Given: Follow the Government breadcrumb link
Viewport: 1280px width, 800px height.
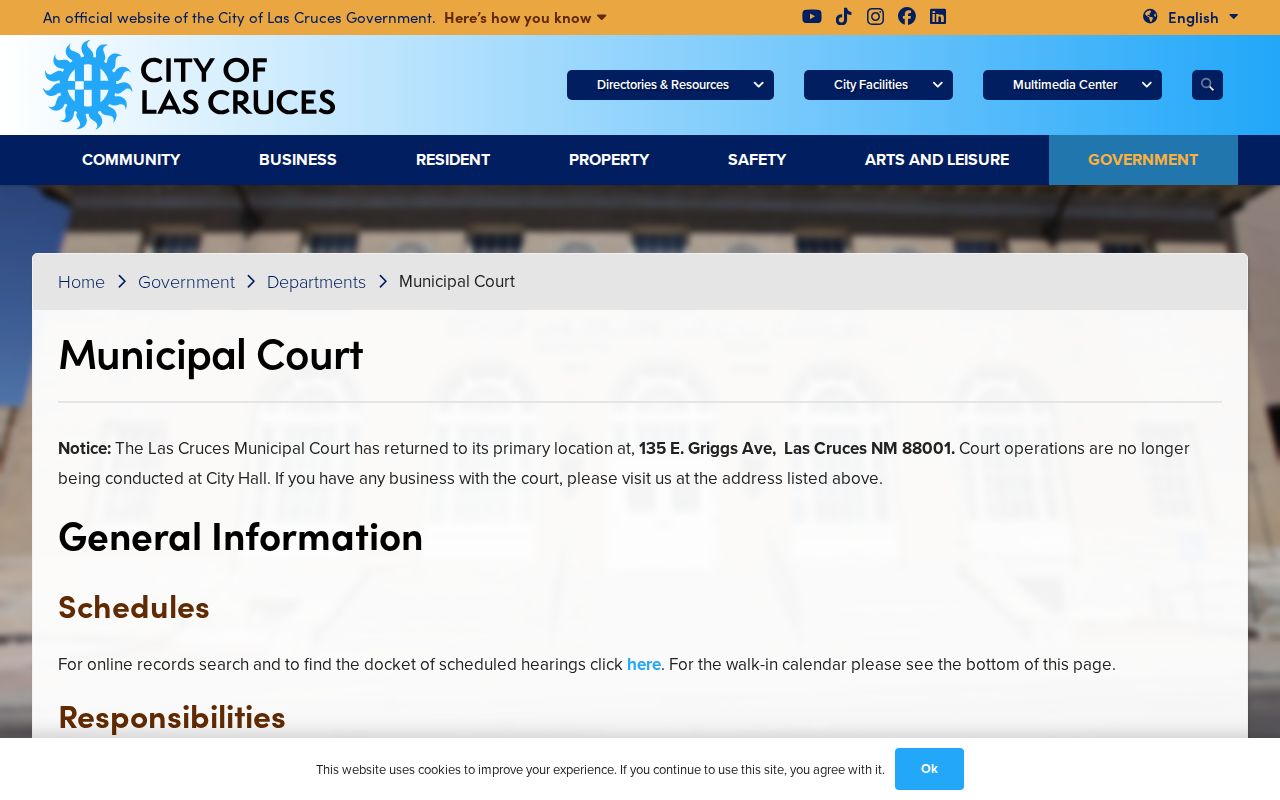Looking at the screenshot, I should (x=186, y=282).
